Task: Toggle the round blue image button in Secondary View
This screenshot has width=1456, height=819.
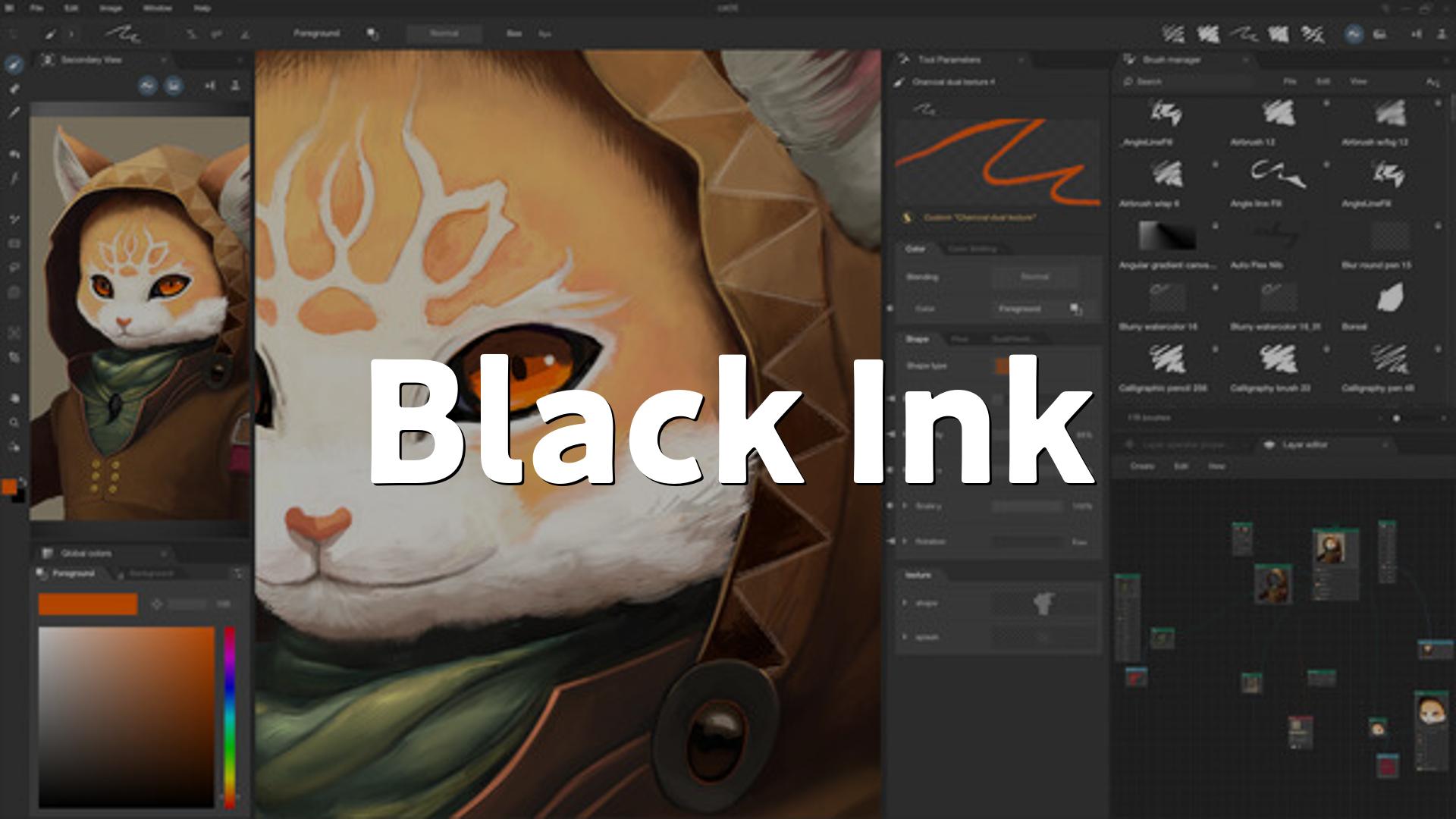Action: [174, 86]
